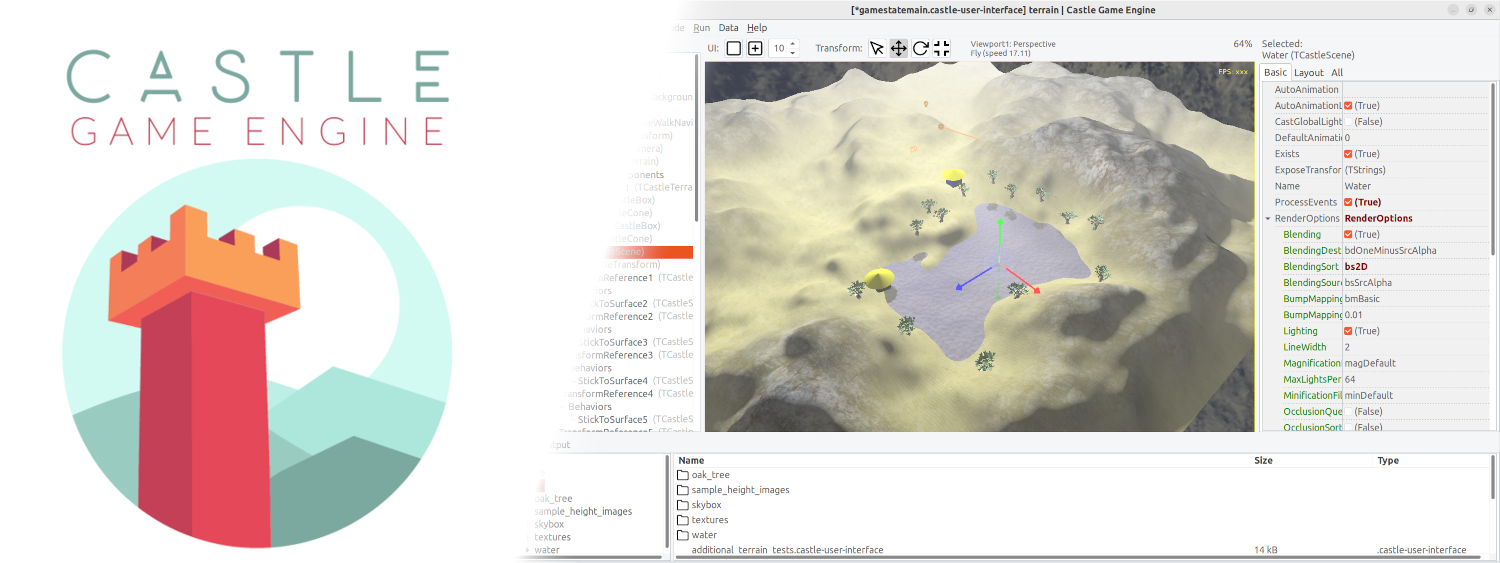Select the Transform select (arrow) tool
The height and width of the screenshot is (563, 1500).
coord(877,48)
